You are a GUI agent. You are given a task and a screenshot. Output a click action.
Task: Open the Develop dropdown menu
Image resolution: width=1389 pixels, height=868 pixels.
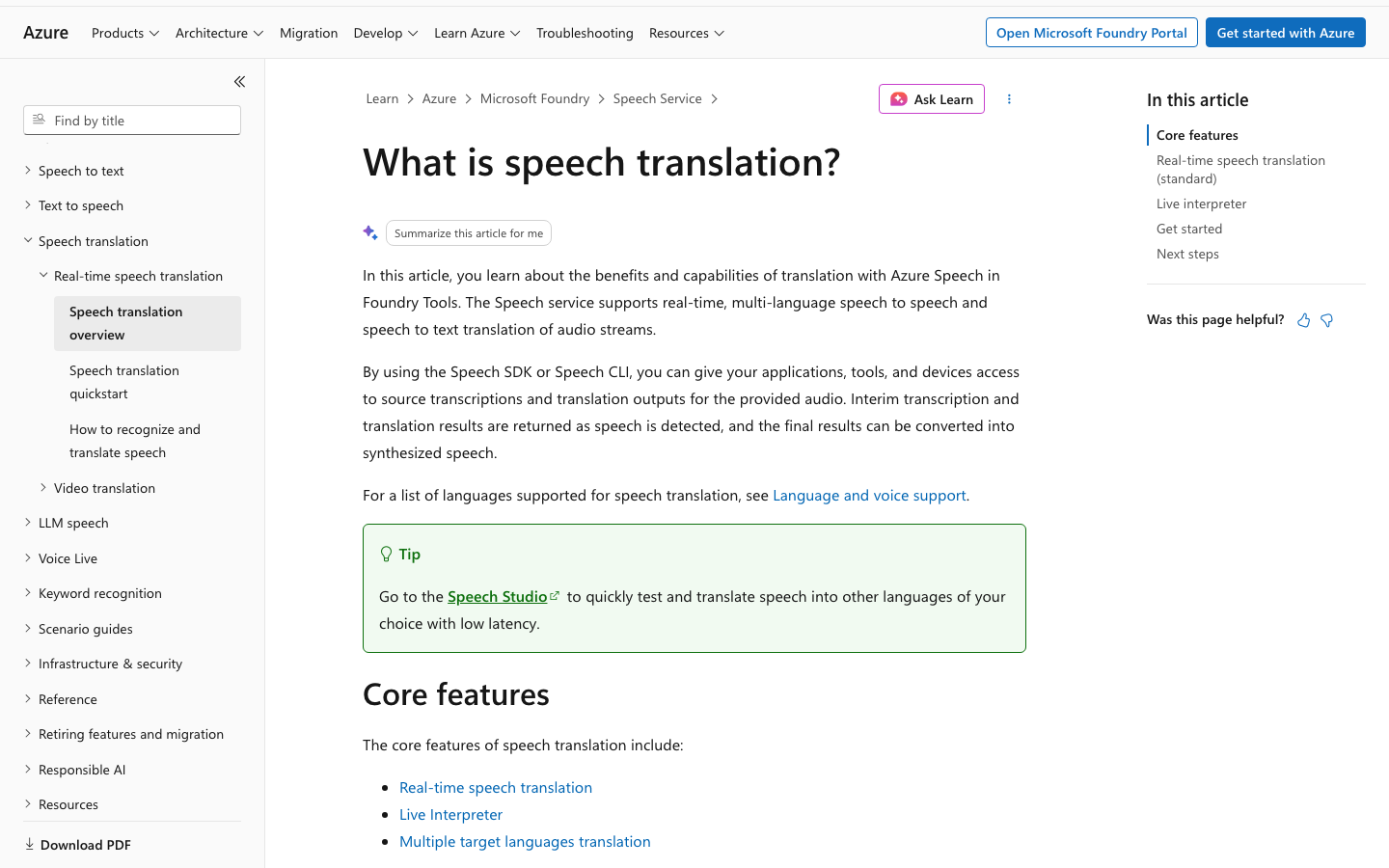tap(386, 33)
